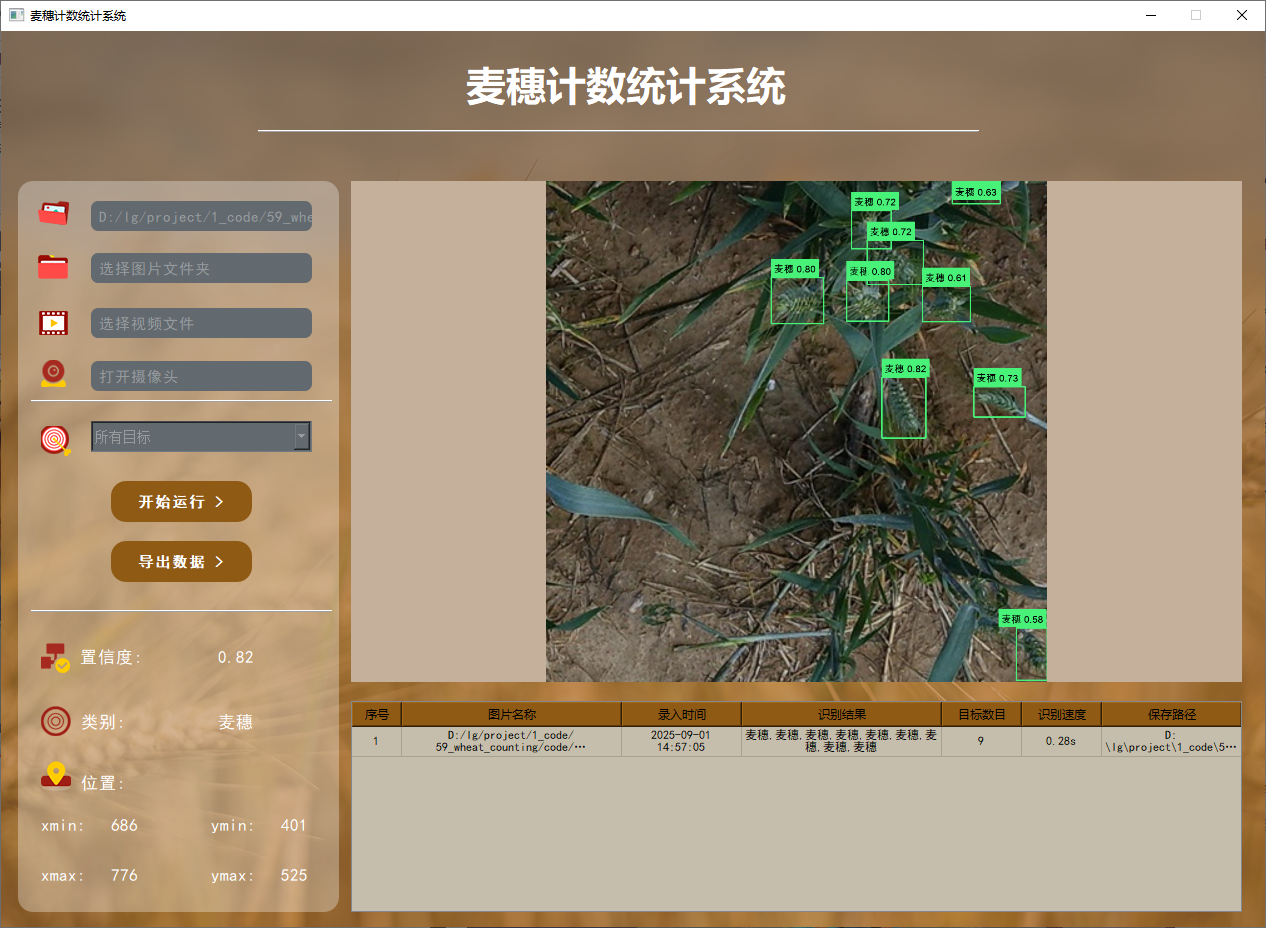Click the 开始运行 button
This screenshot has width=1266, height=928.
(181, 501)
